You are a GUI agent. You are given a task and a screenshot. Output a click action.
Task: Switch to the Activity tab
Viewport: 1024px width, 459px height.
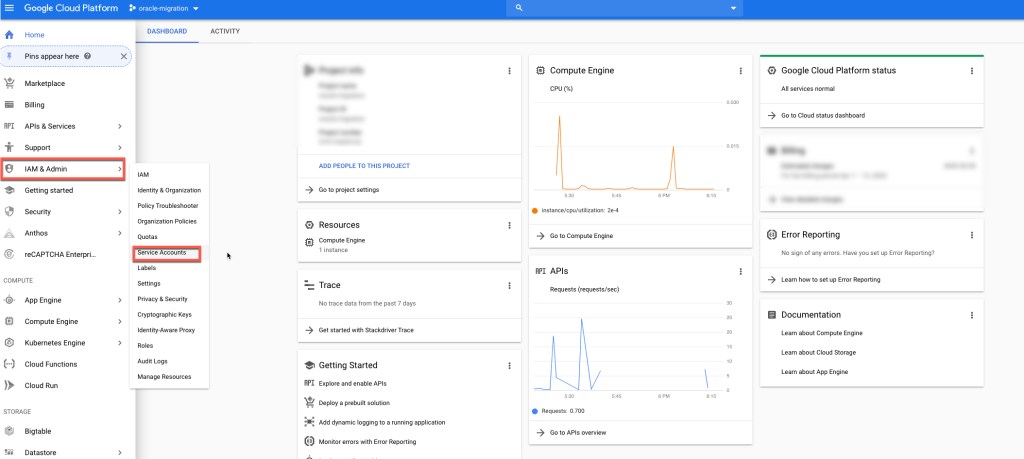(x=225, y=31)
